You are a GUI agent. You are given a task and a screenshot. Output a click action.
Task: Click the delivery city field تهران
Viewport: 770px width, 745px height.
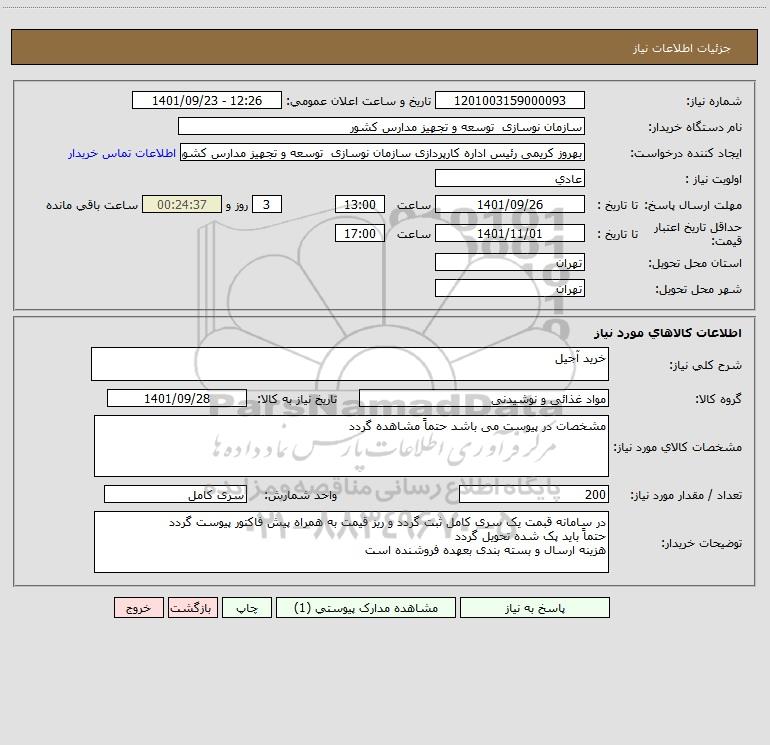pos(510,288)
